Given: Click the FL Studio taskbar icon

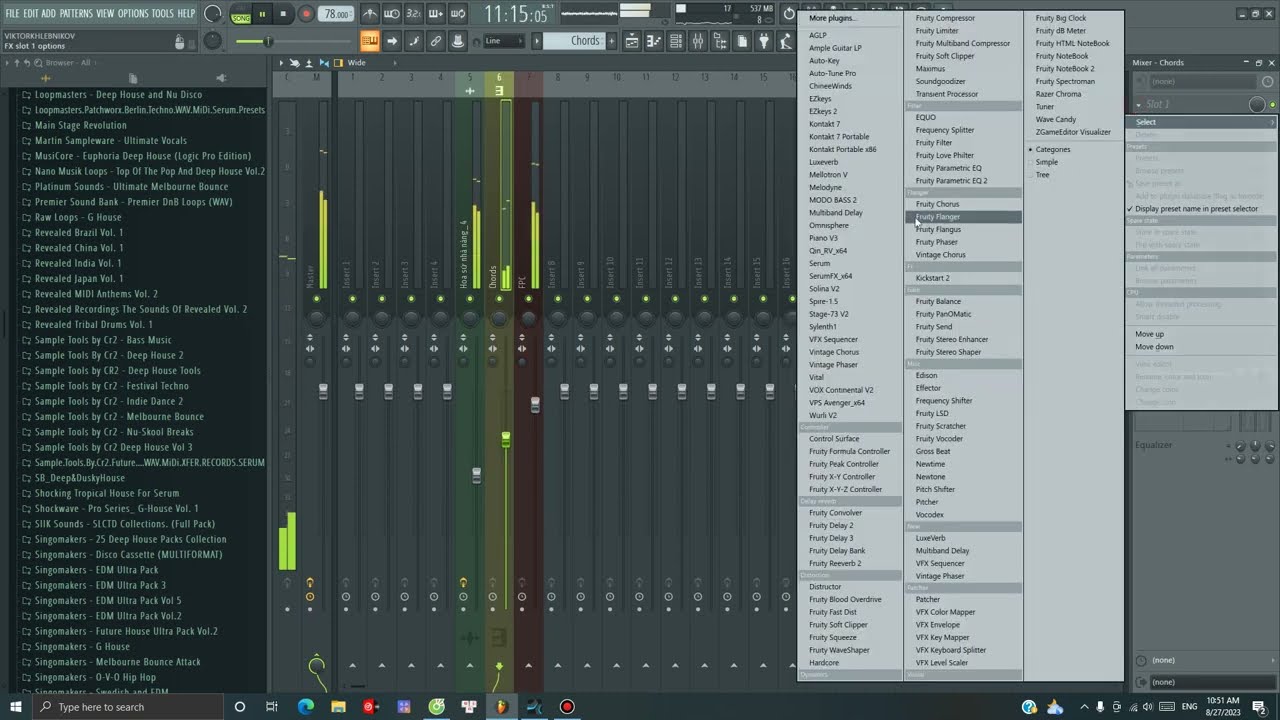Looking at the screenshot, I should [x=501, y=707].
